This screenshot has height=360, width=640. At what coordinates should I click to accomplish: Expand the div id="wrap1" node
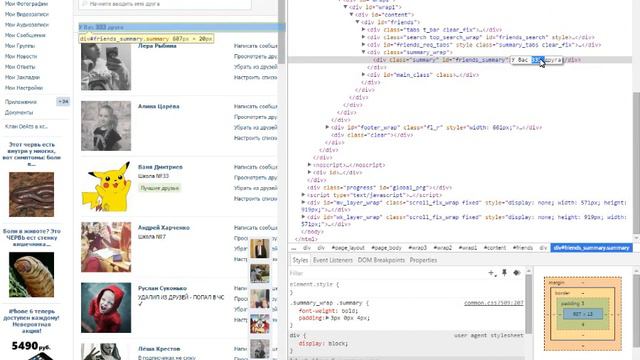[x=345, y=7]
